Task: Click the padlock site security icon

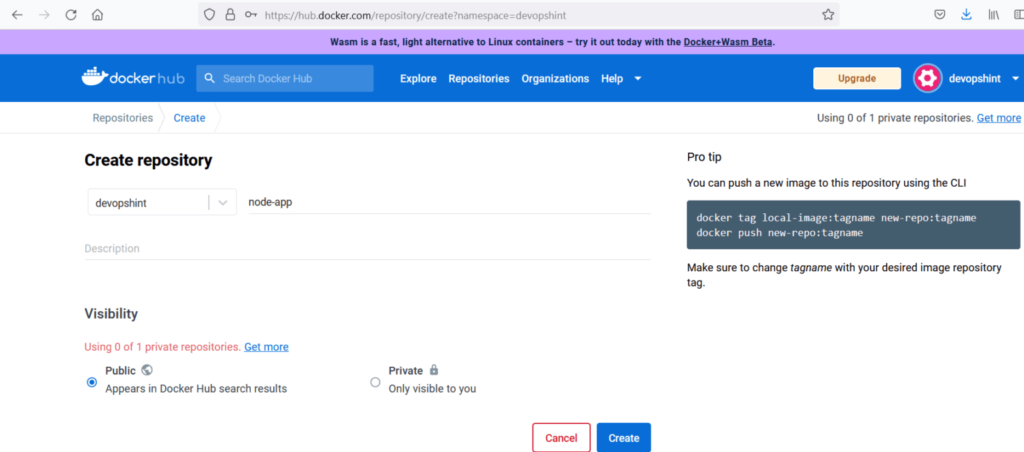Action: (230, 14)
